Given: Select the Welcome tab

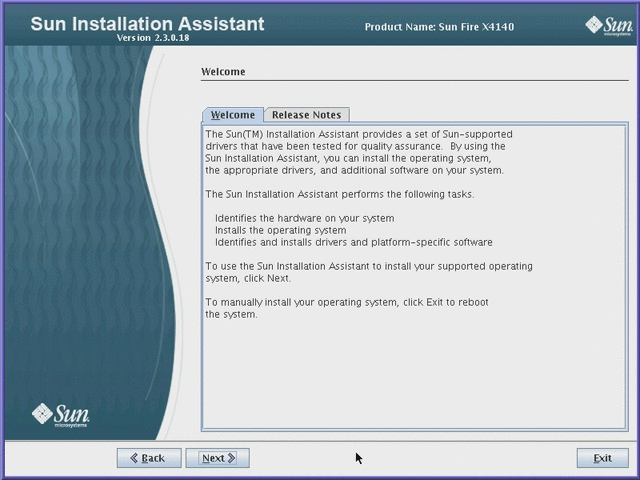Looking at the screenshot, I should (x=233, y=115).
